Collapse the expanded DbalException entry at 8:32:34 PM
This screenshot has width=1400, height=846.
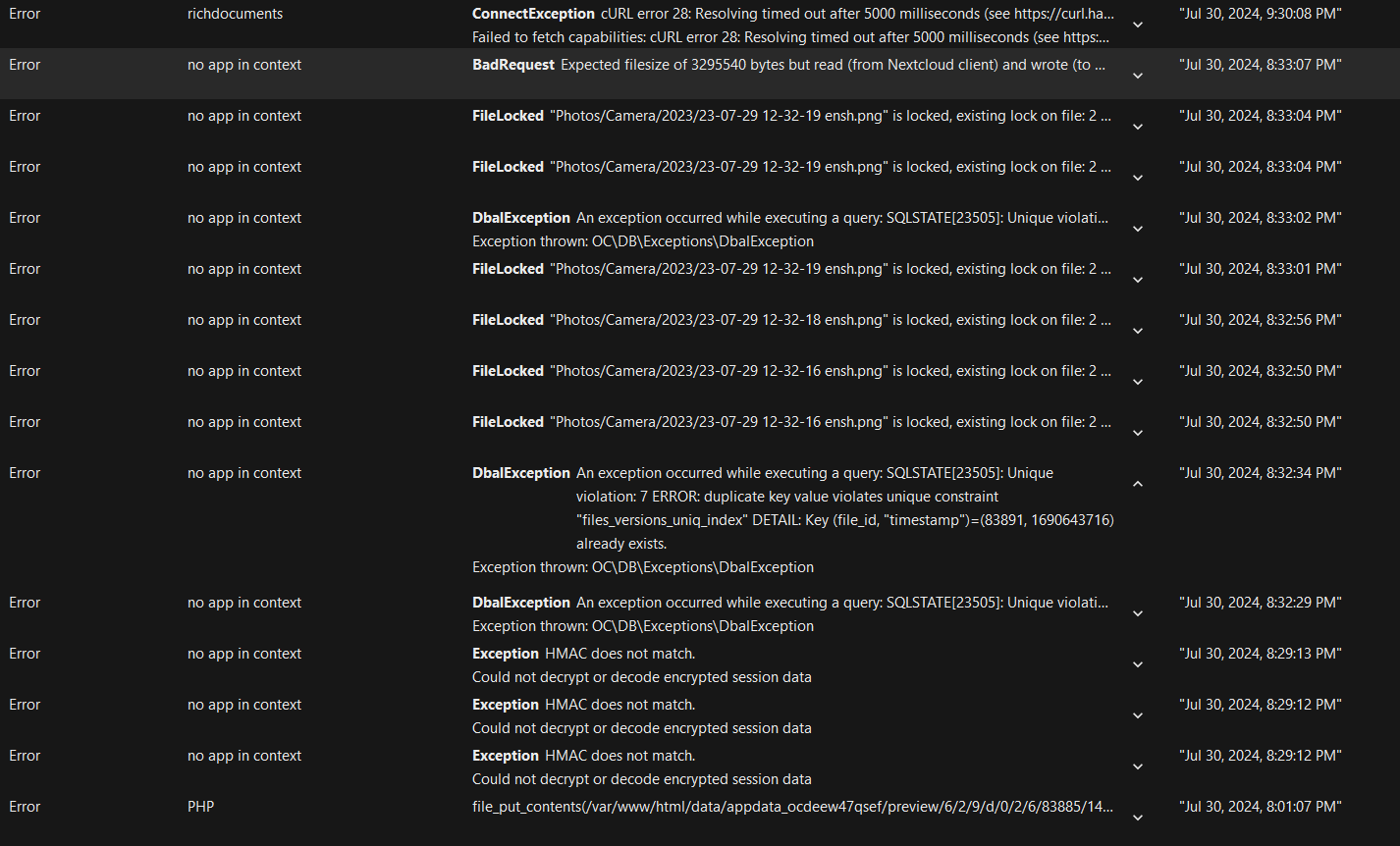pyautogui.click(x=1138, y=484)
